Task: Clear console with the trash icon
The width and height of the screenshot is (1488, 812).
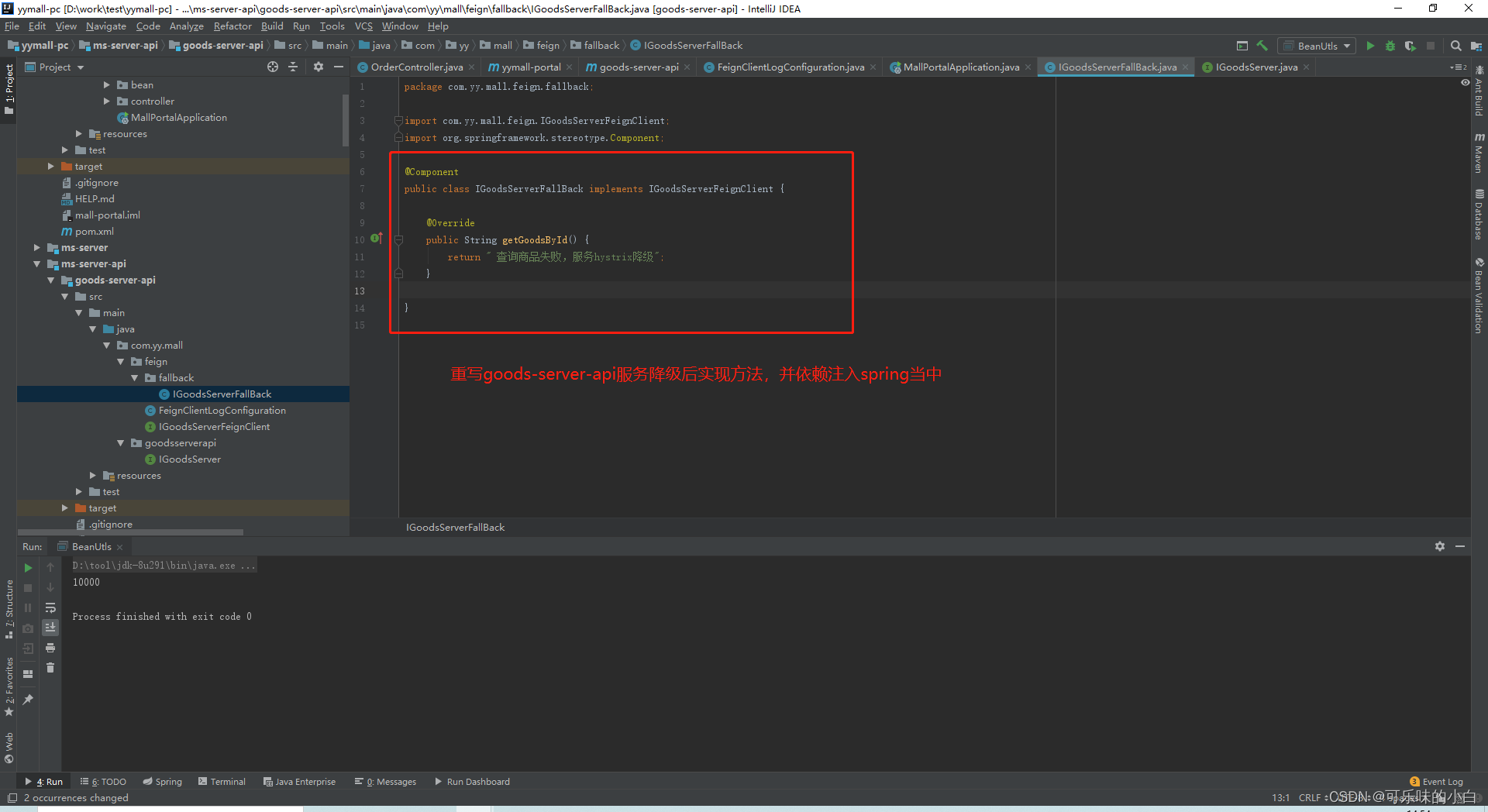Action: click(50, 668)
